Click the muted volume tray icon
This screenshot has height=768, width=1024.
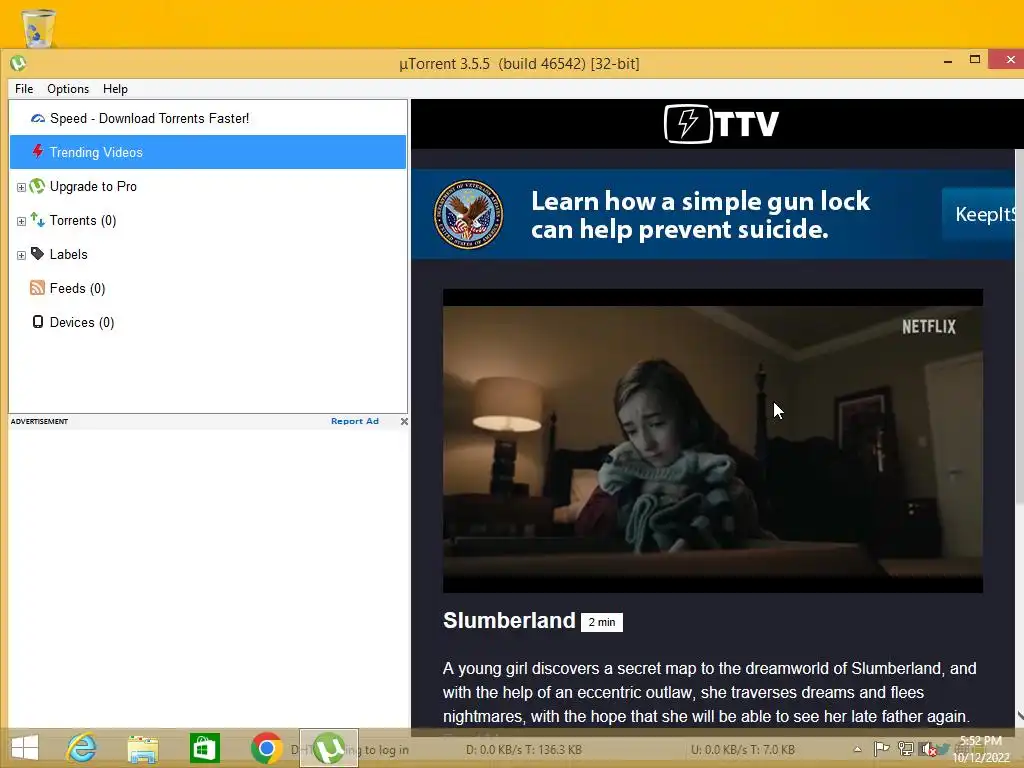[928, 749]
